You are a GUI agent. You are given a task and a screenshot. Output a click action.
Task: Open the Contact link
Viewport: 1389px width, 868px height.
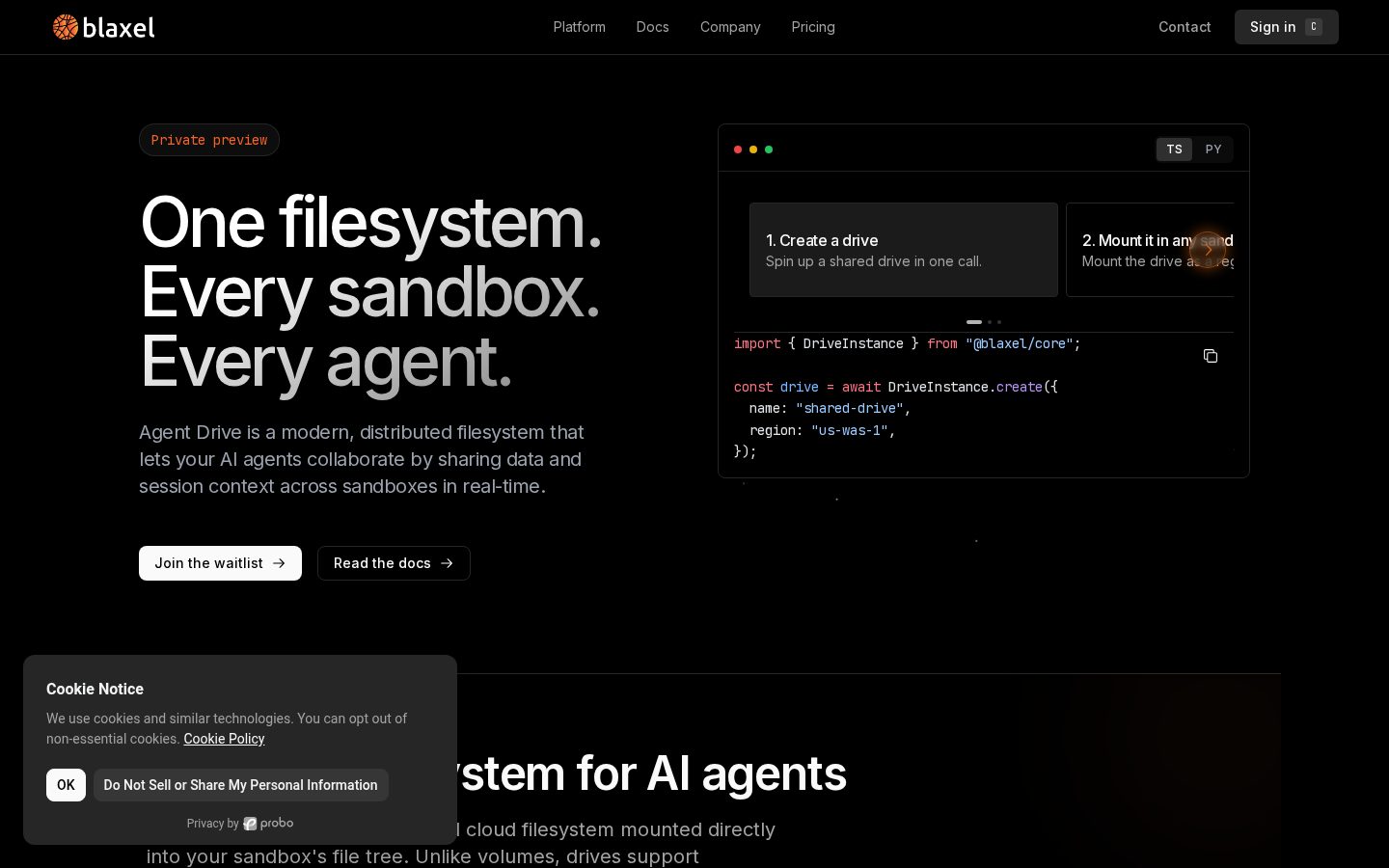click(x=1185, y=27)
